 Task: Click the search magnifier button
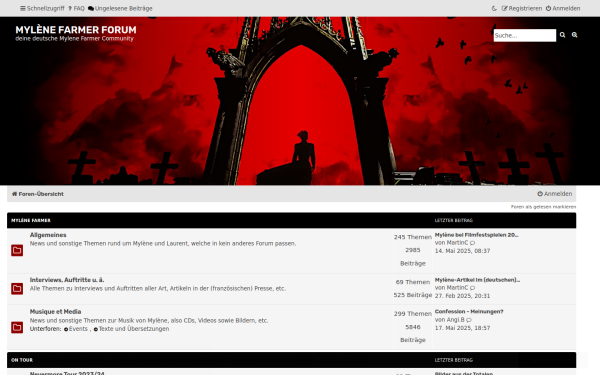tap(562, 35)
